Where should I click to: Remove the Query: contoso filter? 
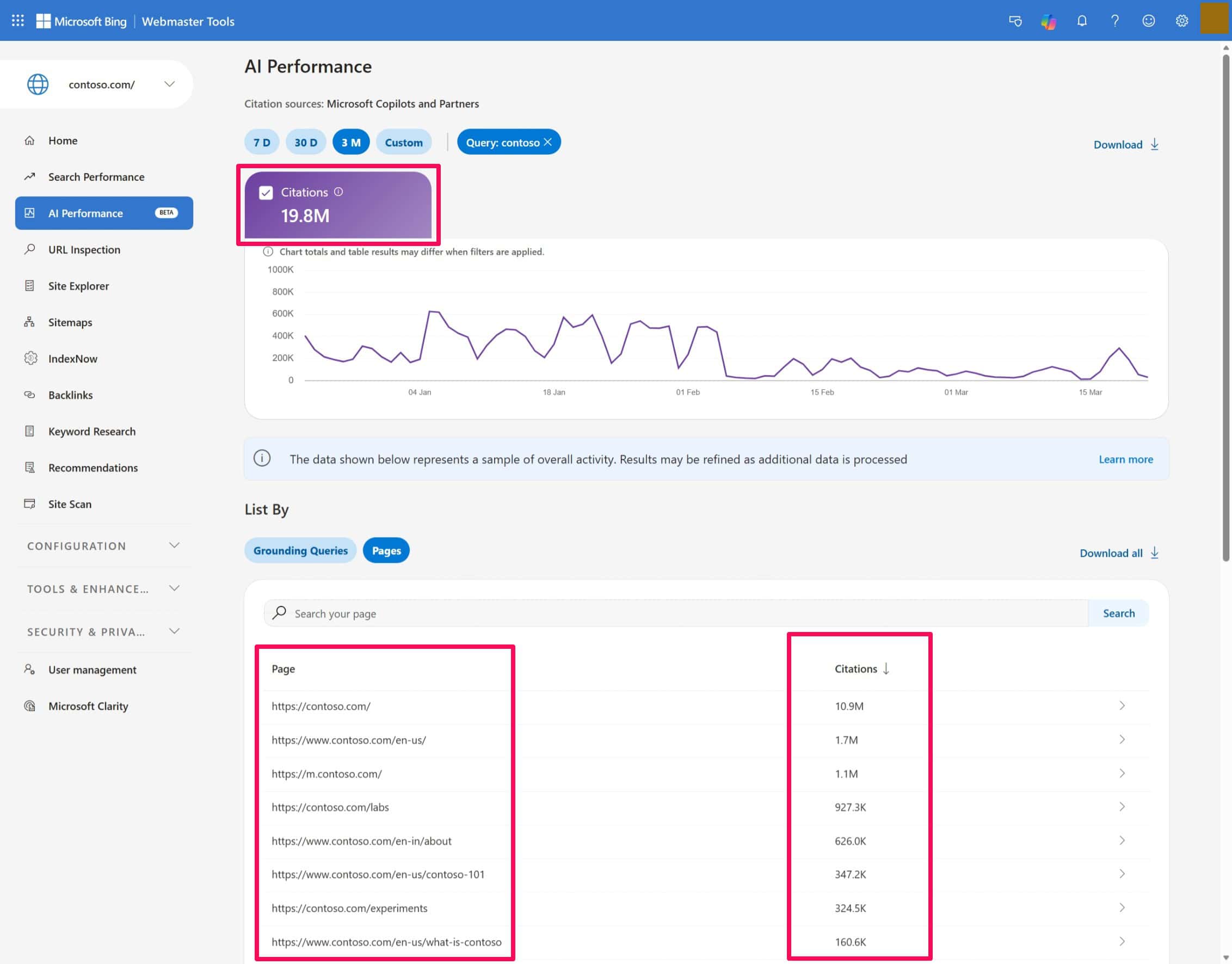coord(547,142)
